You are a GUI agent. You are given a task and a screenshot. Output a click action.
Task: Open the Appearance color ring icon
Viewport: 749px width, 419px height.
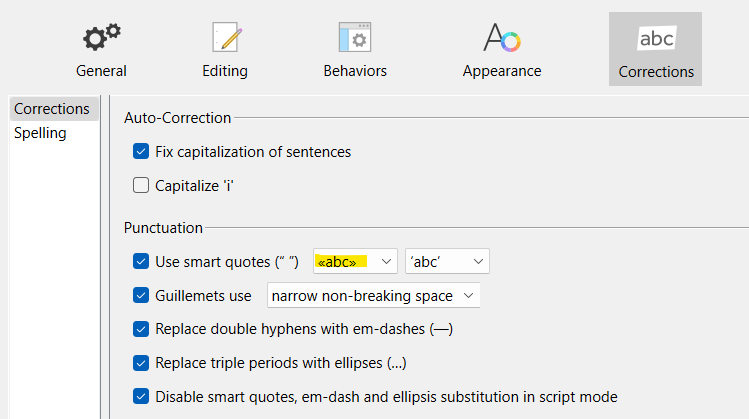coord(502,37)
